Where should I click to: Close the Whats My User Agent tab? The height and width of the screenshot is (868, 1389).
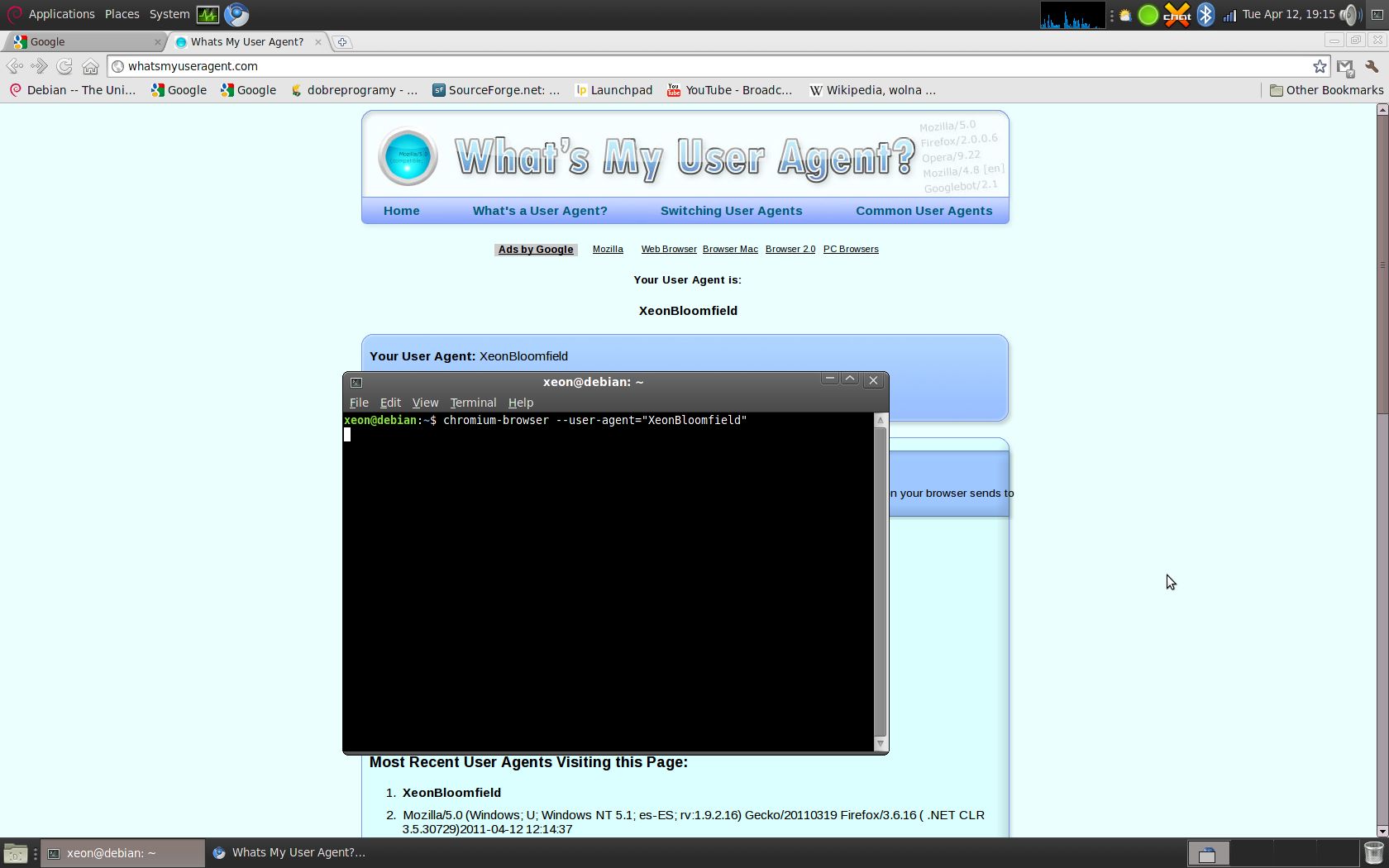(x=318, y=41)
